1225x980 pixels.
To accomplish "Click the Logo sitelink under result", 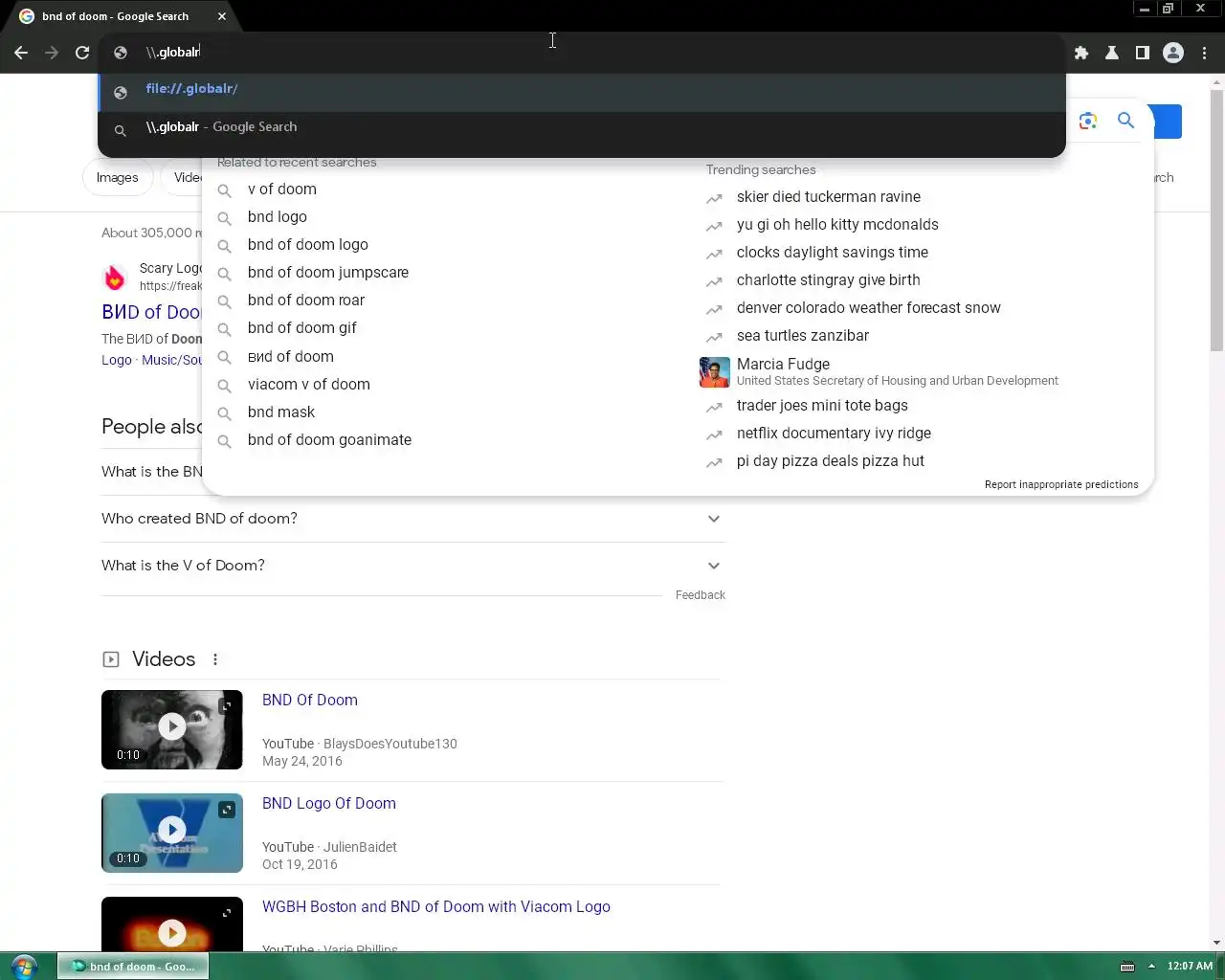I will coord(117,361).
